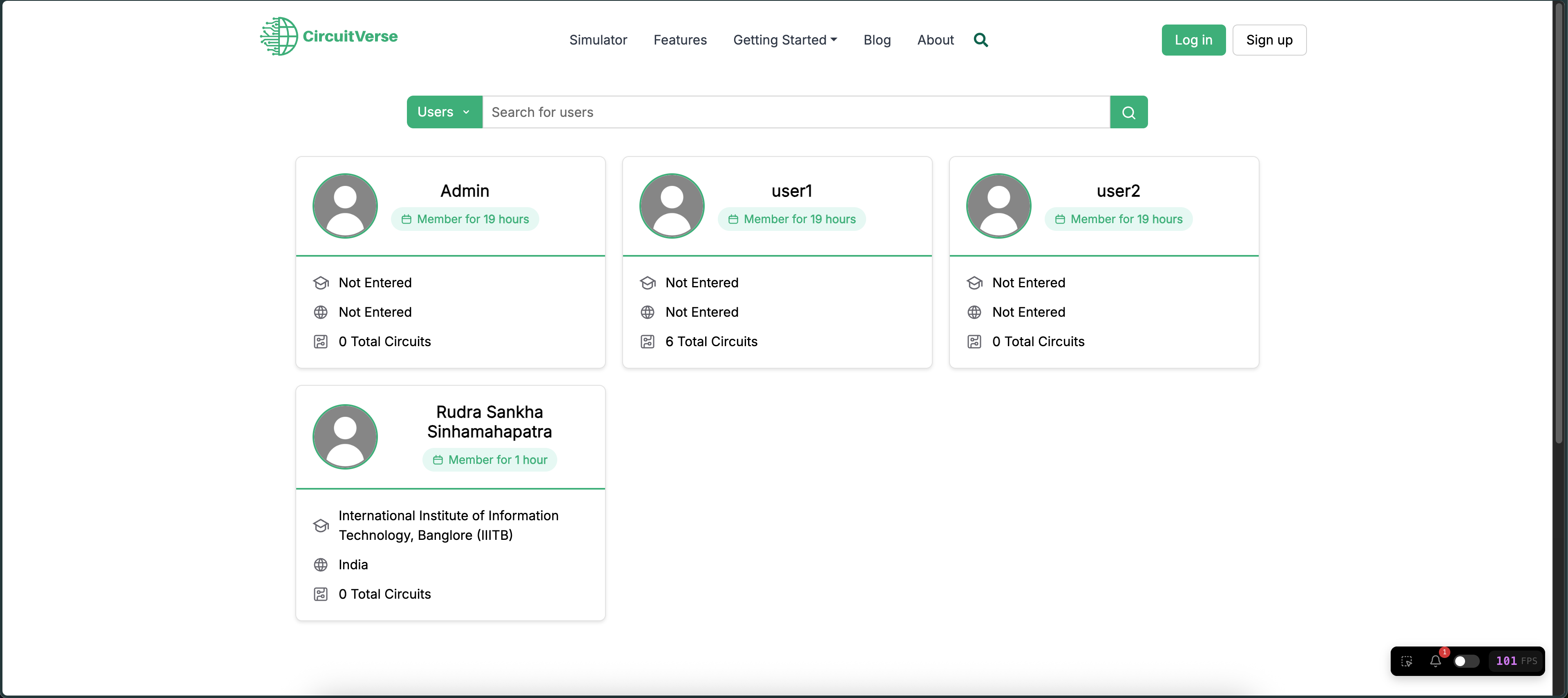The image size is (1568, 698).
Task: Toggle the dark mode switch in tray
Action: coord(1466,661)
